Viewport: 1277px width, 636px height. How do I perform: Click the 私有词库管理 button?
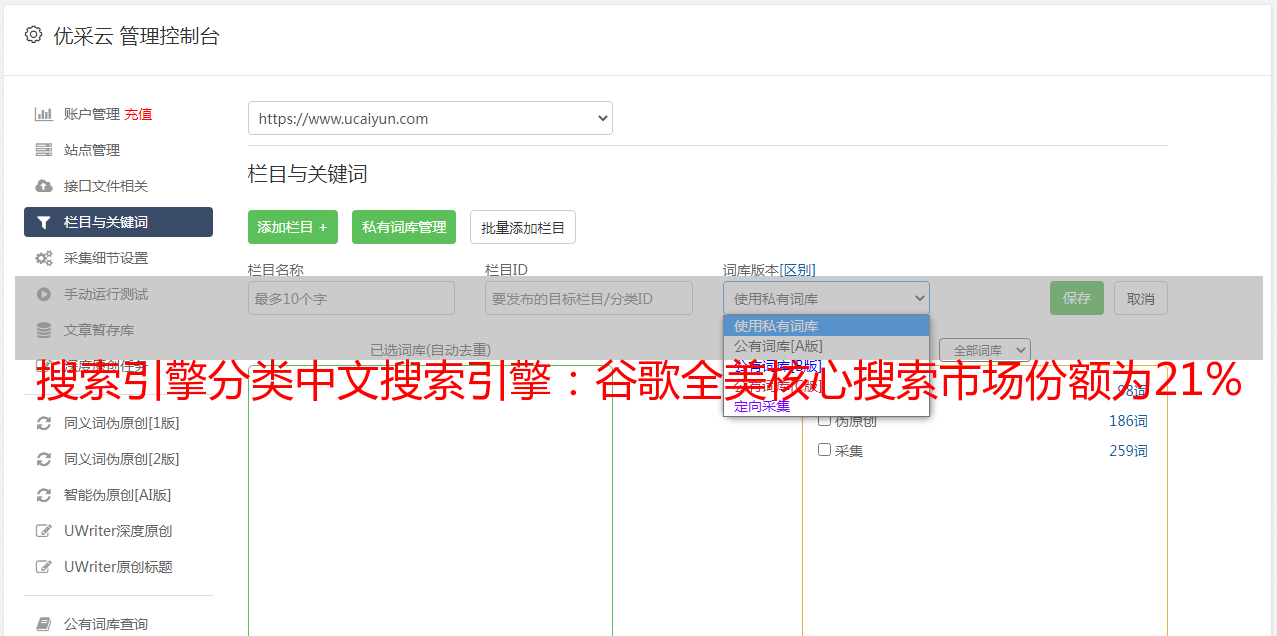(x=404, y=227)
